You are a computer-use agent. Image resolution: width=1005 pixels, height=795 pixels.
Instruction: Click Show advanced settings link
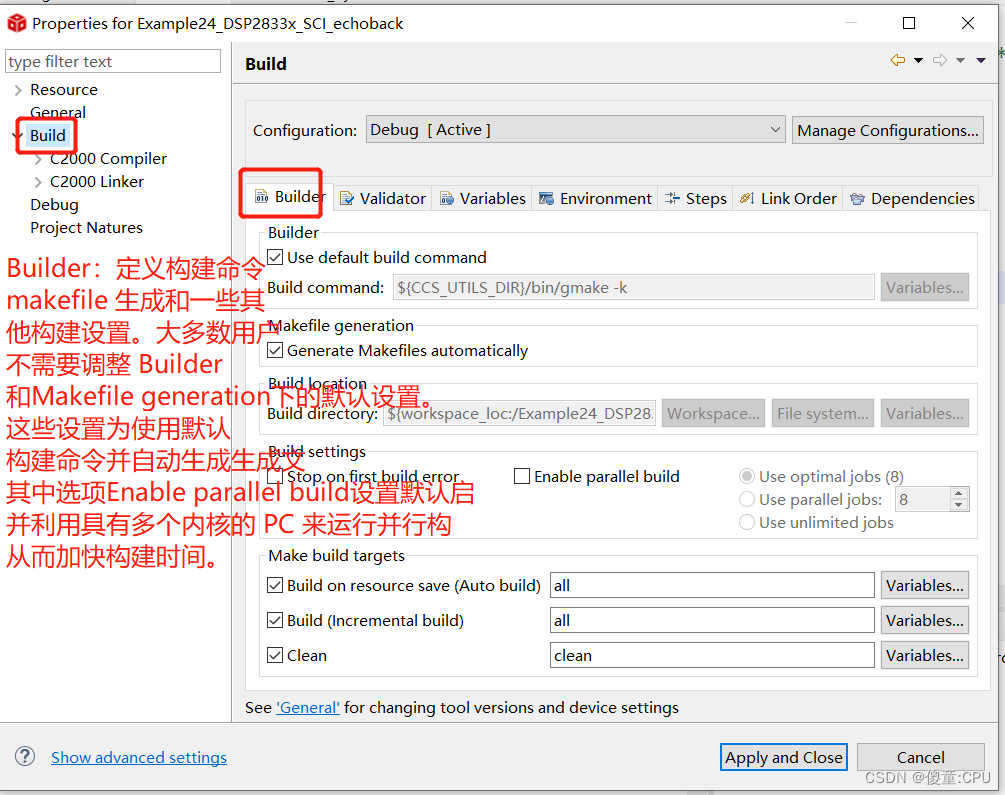coord(138,757)
